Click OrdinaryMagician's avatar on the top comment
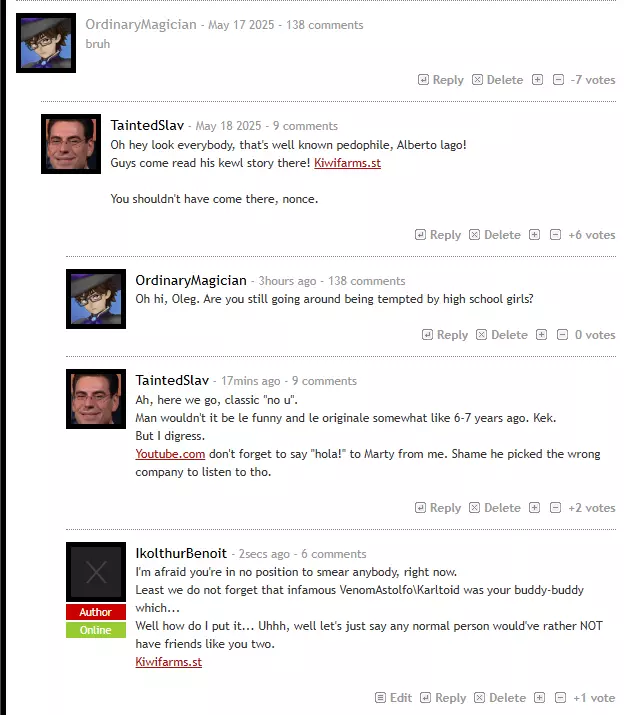Image resolution: width=624 pixels, height=715 pixels. coord(46,43)
